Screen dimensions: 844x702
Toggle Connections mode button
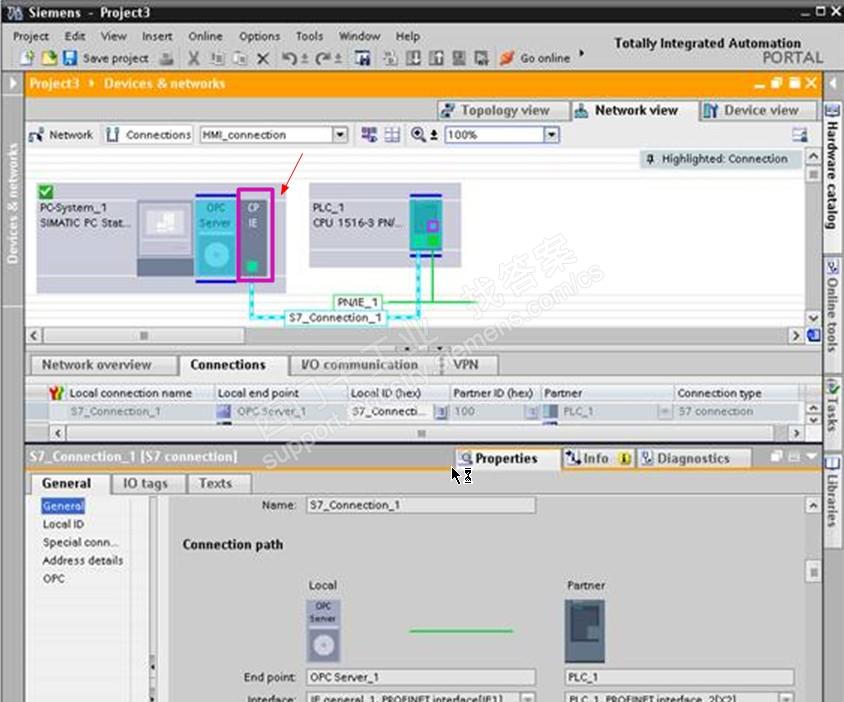pos(148,135)
